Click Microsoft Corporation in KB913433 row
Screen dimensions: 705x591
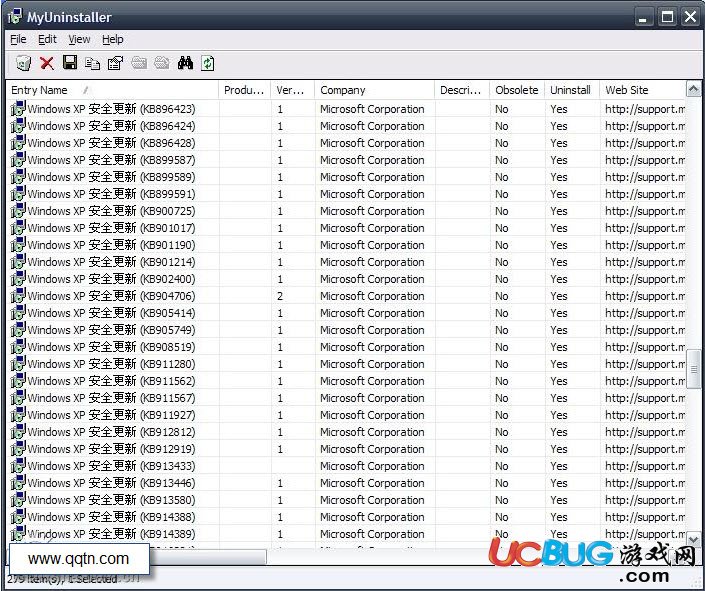pyautogui.click(x=372, y=466)
